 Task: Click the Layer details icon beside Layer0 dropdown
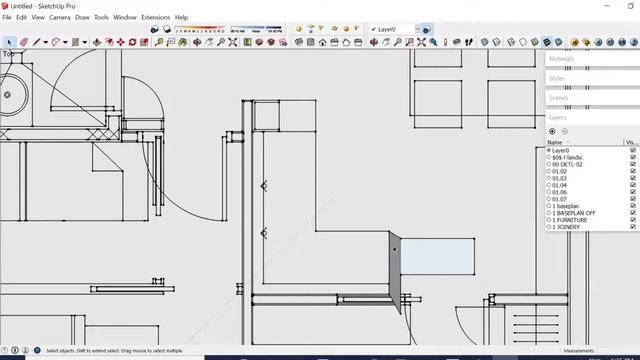427,29
